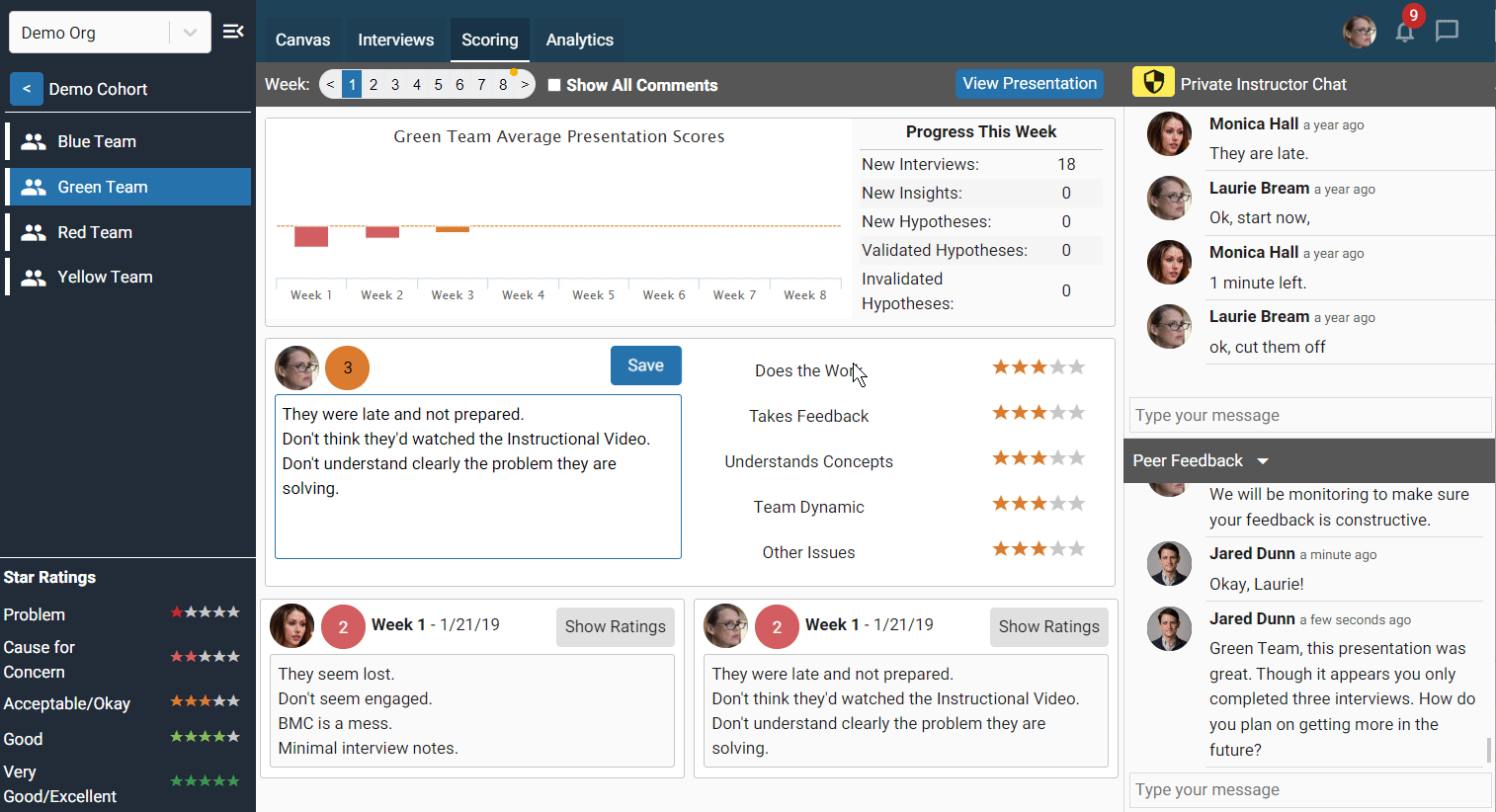Switch to the Interviews tab
This screenshot has height=812, width=1496.
(x=395, y=40)
